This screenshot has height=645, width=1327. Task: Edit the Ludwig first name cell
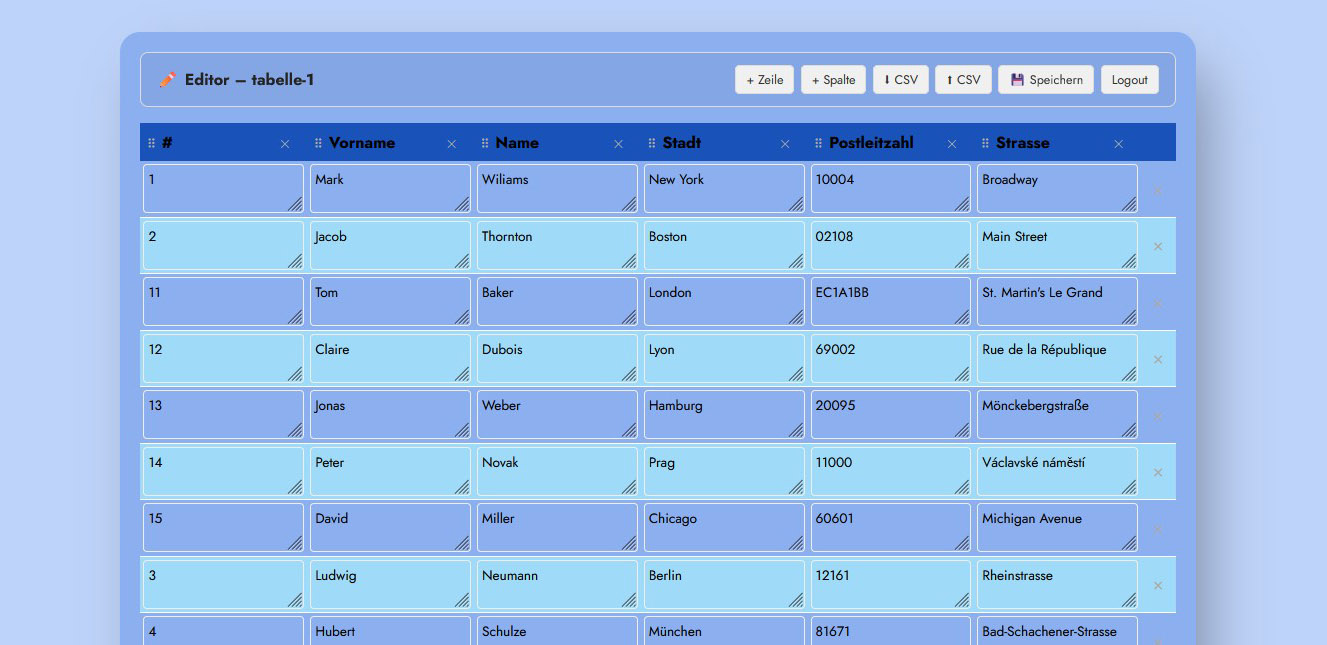click(390, 584)
